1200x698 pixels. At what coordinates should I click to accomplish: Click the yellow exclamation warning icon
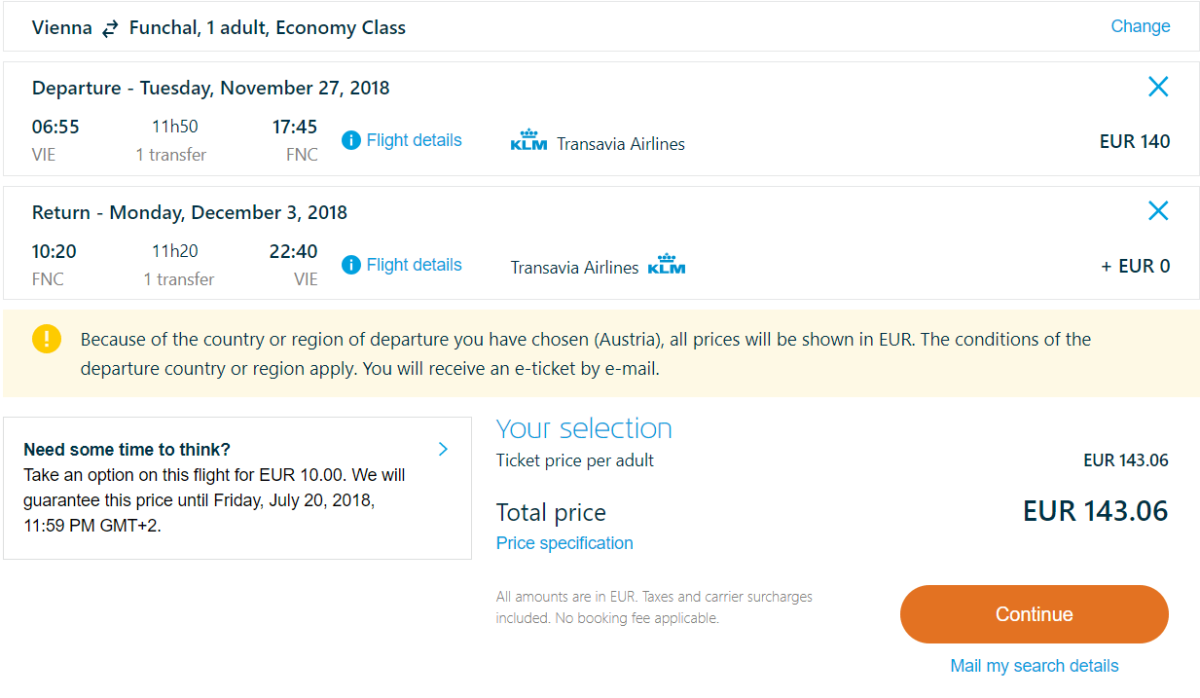coord(47,339)
